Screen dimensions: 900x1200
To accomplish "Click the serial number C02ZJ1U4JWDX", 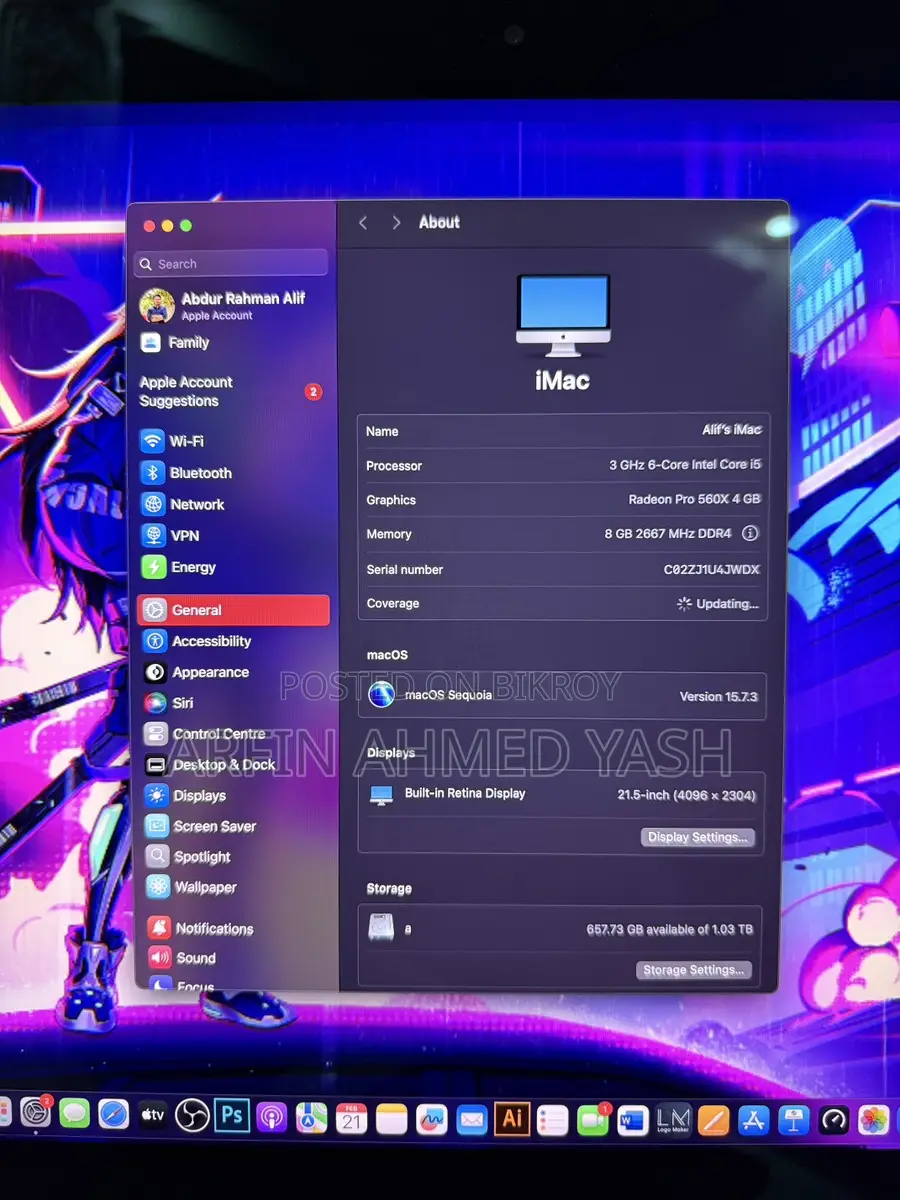I will pos(712,569).
